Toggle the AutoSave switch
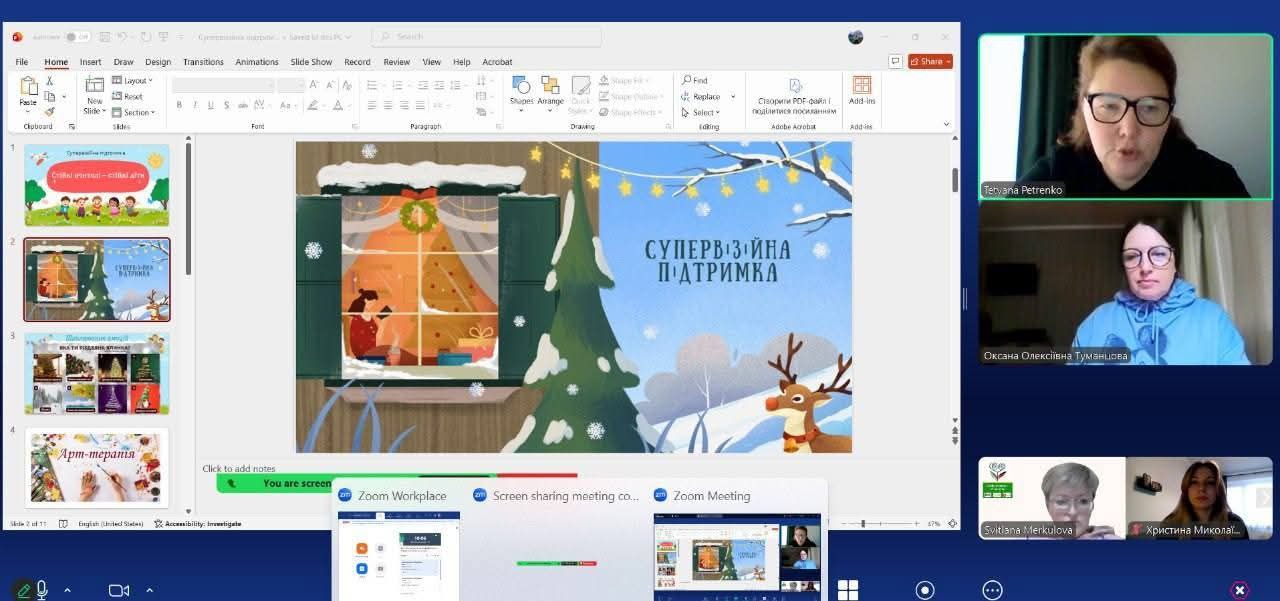 77,37
